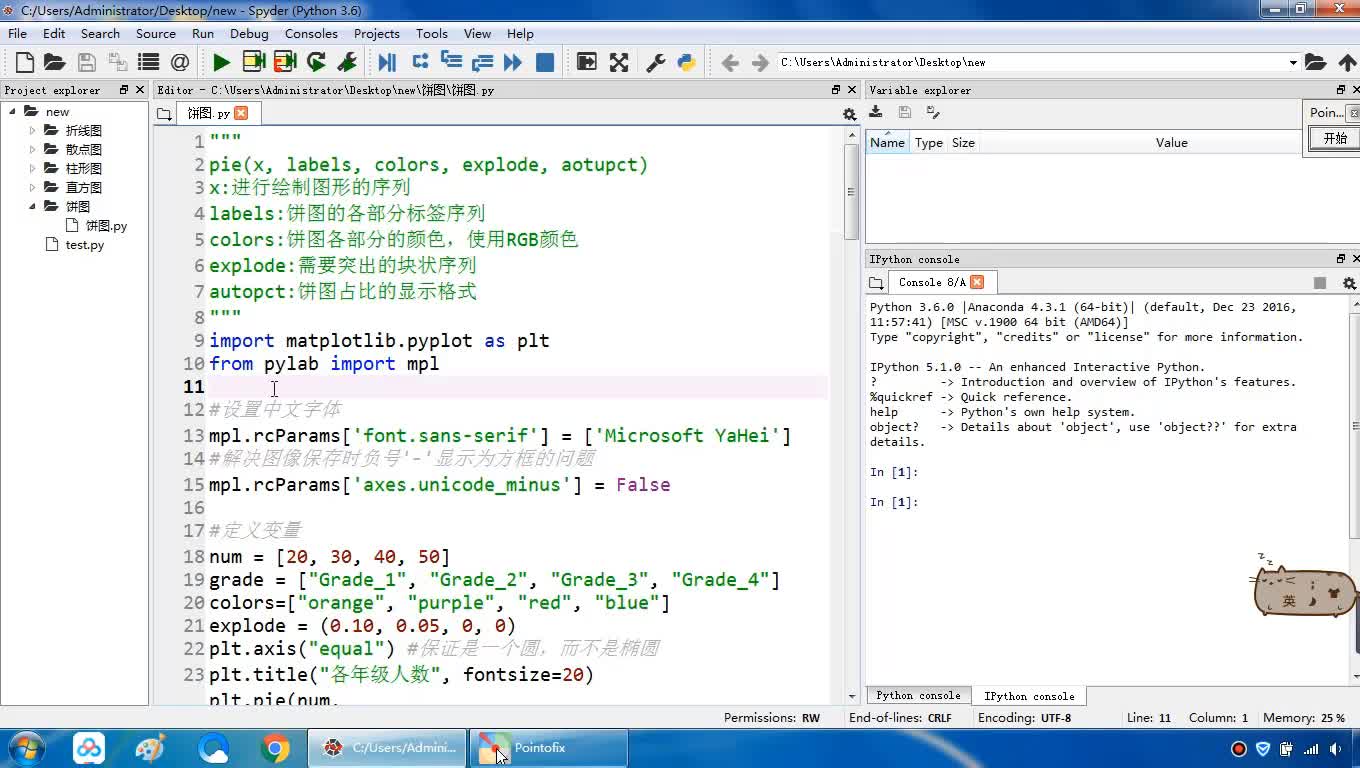Click the Import data icon in Variable explorer
Image resolution: width=1360 pixels, height=768 pixels.
click(876, 113)
